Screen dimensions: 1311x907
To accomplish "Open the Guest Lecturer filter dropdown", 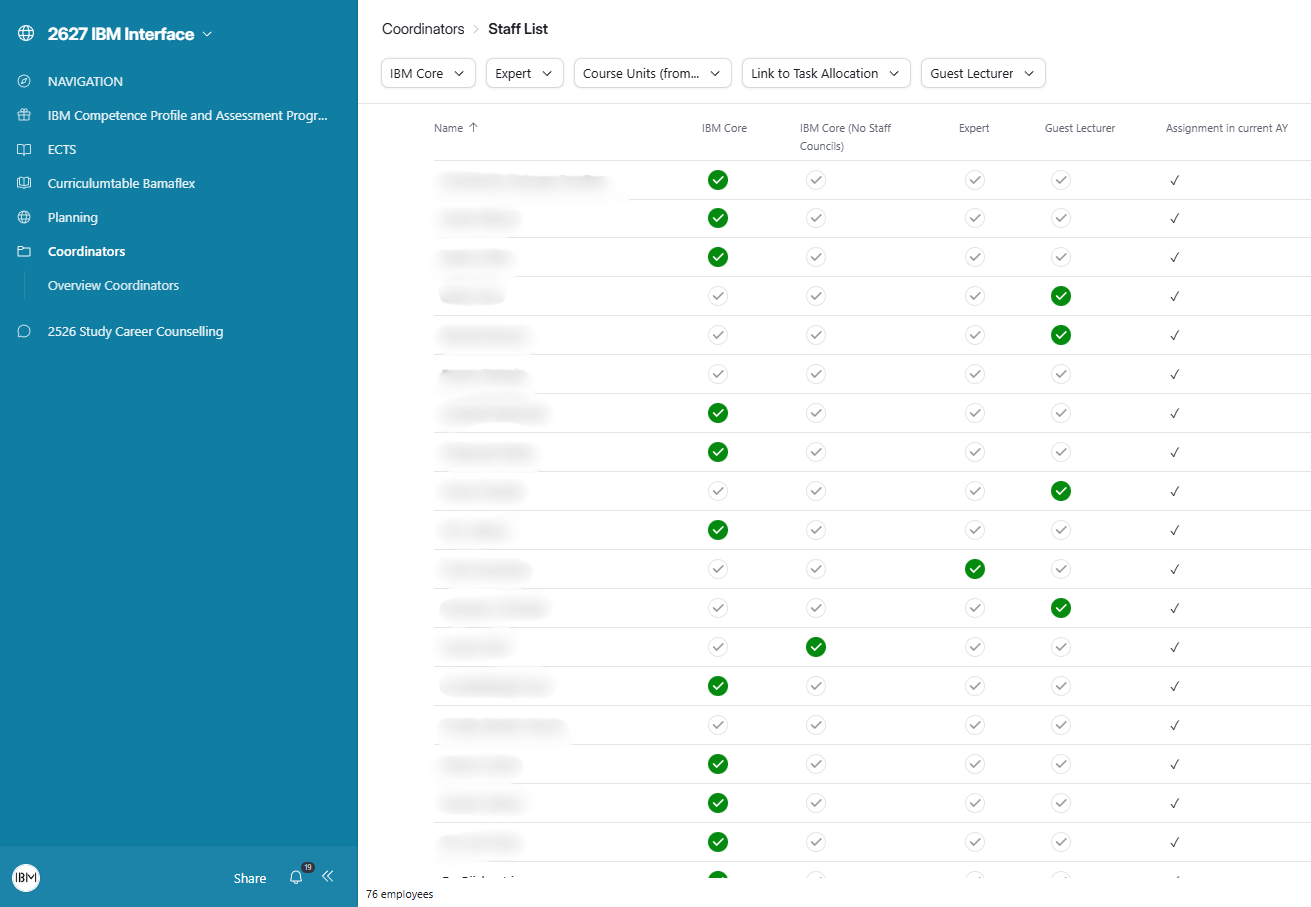I will 983,73.
